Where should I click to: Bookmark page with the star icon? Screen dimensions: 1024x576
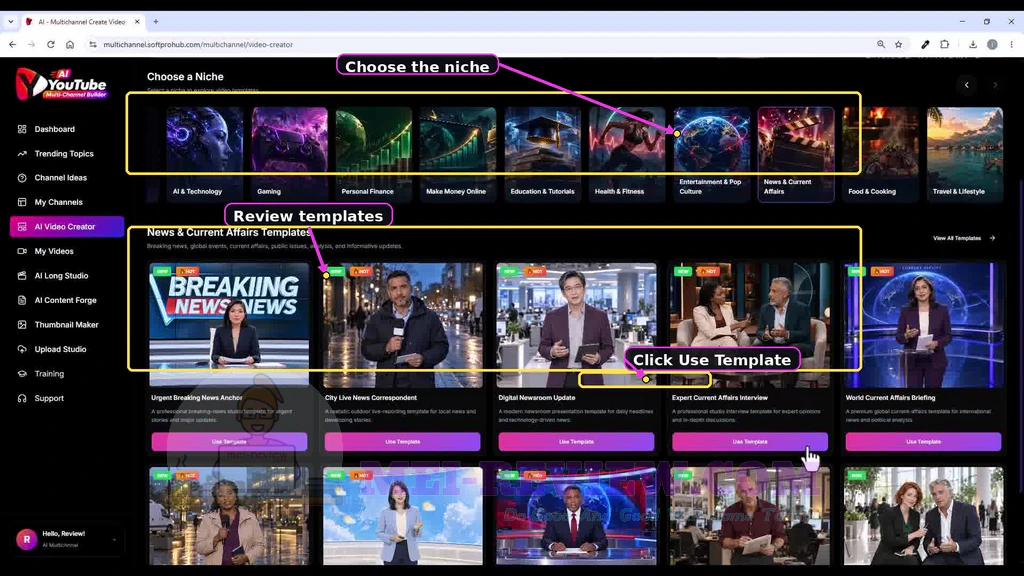[x=899, y=44]
